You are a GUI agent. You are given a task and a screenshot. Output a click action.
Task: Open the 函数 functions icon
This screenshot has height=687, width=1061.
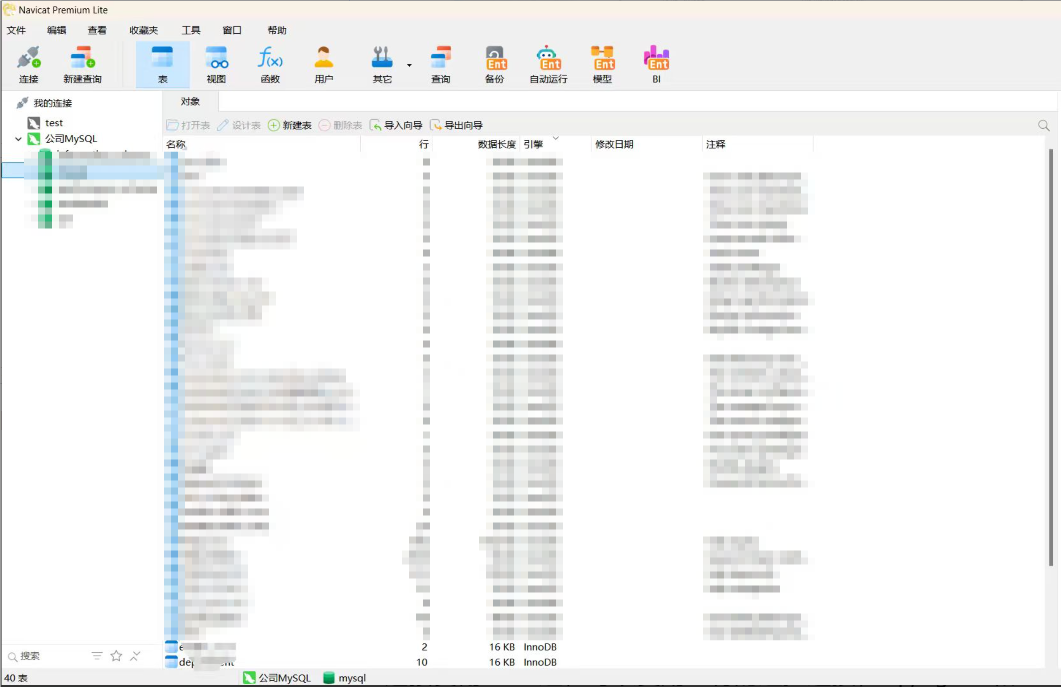(x=270, y=64)
